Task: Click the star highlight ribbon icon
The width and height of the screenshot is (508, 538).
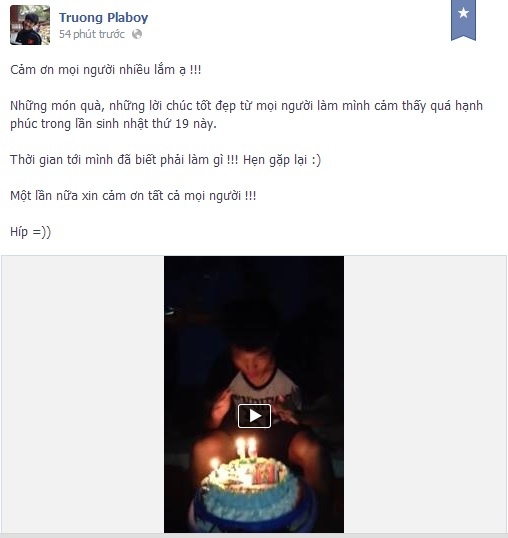Action: 463,20
